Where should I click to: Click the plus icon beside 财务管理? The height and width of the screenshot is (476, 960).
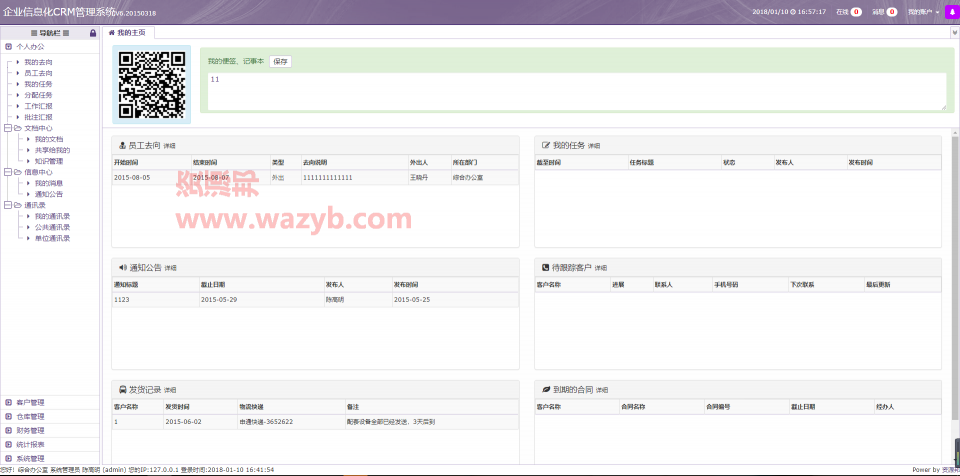pos(9,431)
